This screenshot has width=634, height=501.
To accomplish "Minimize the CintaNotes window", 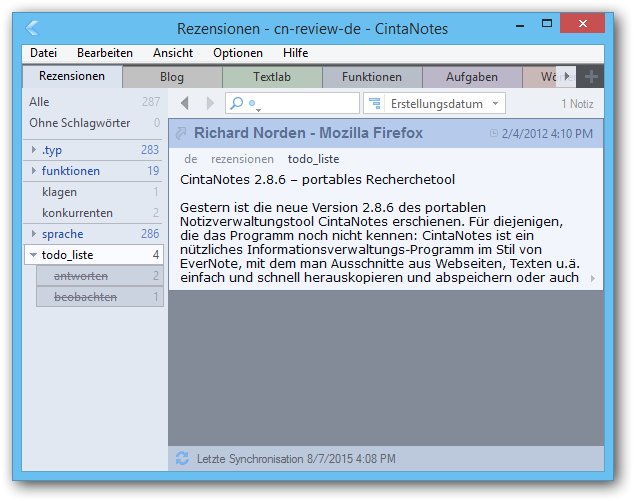I will click(520, 25).
